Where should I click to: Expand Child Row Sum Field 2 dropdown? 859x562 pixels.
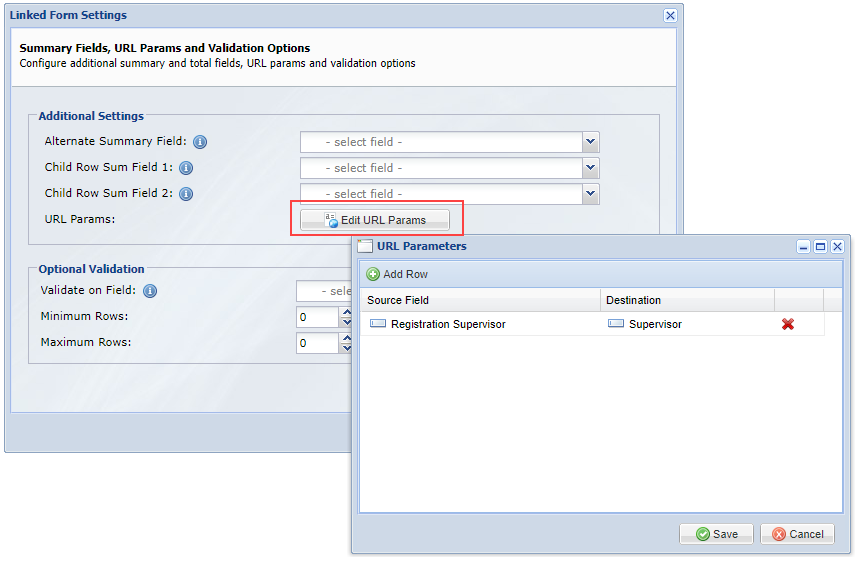coord(590,193)
